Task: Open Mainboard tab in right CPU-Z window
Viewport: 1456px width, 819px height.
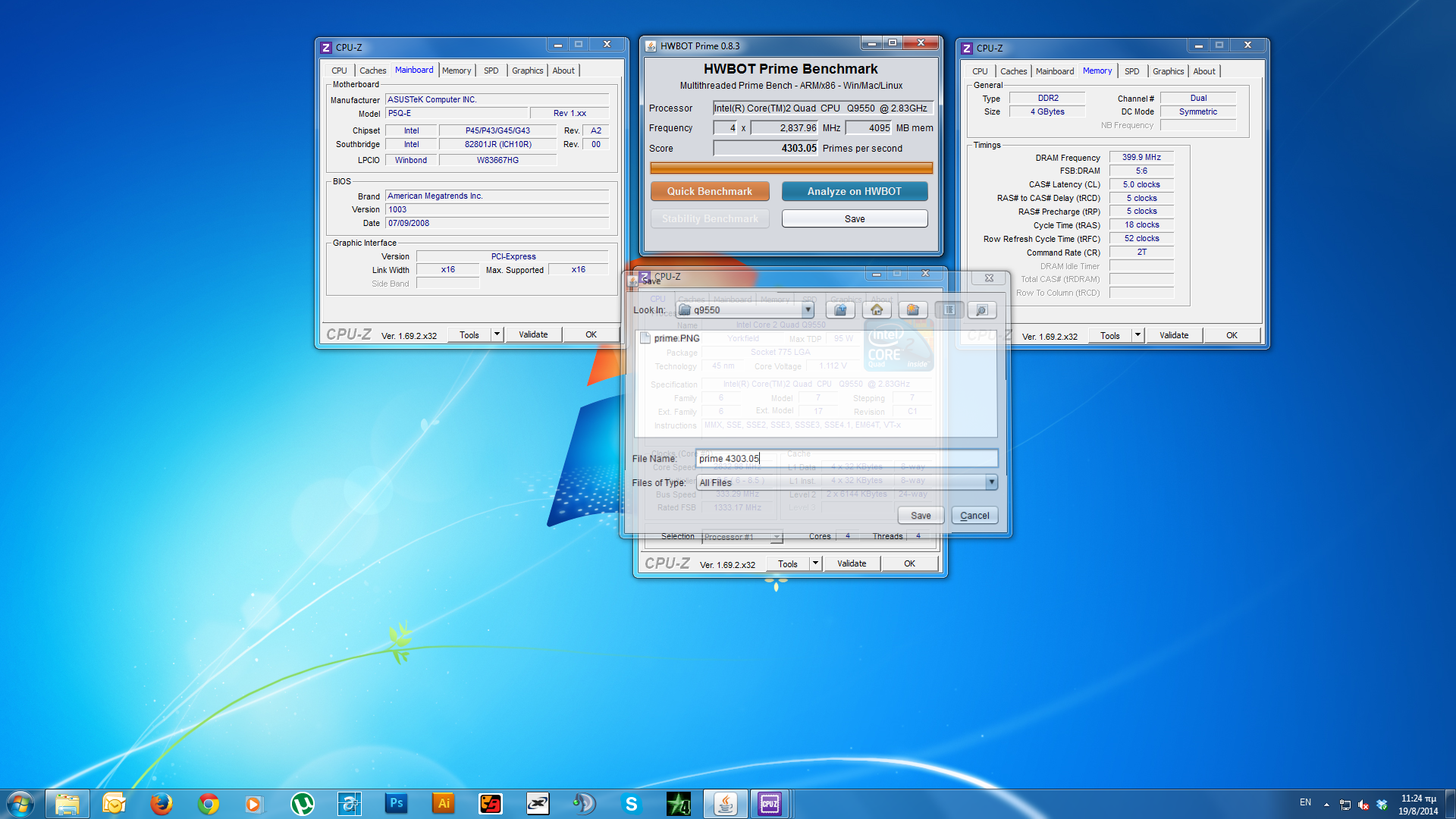Action: (1055, 71)
